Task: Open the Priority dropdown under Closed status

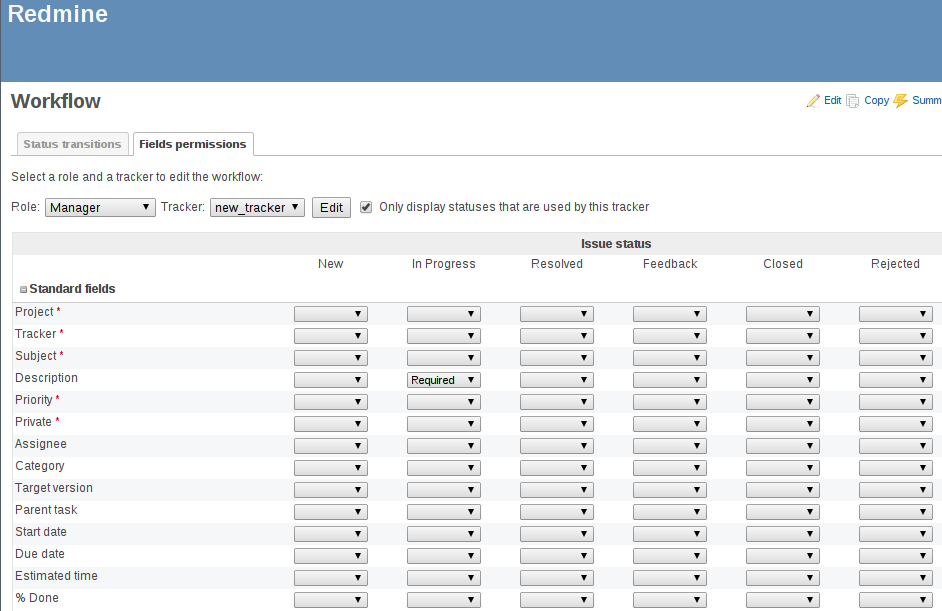Action: [782, 401]
